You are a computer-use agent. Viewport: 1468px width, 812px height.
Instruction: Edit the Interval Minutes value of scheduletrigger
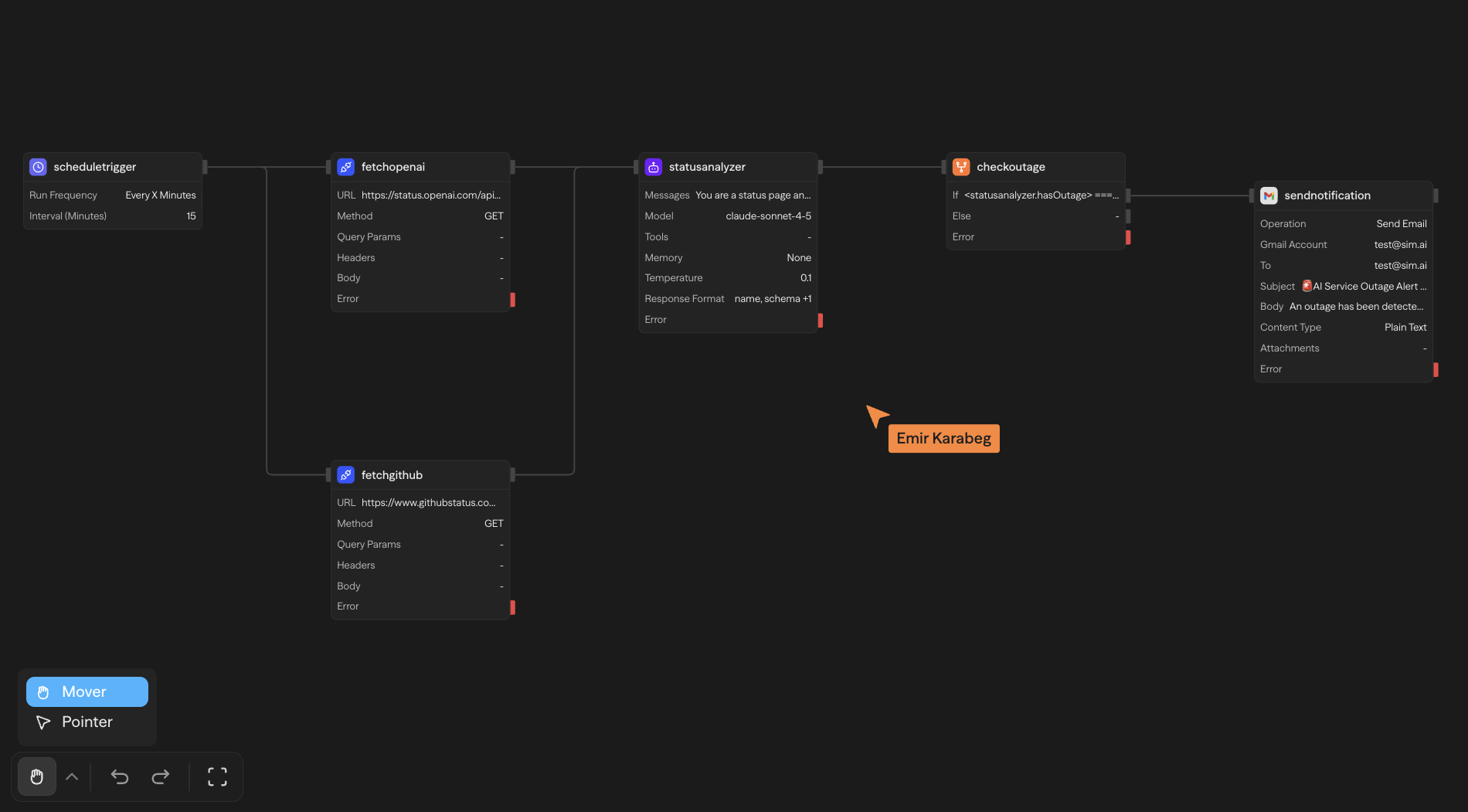(x=190, y=216)
